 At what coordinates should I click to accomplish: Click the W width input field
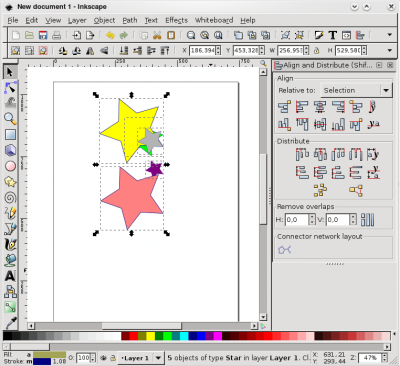click(x=291, y=51)
